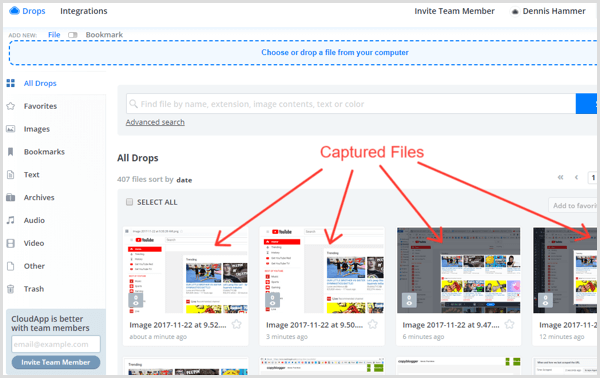The width and height of the screenshot is (600, 378).
Task: Click view-count overlay on 9.50 thumbnail
Action: (x=272, y=300)
